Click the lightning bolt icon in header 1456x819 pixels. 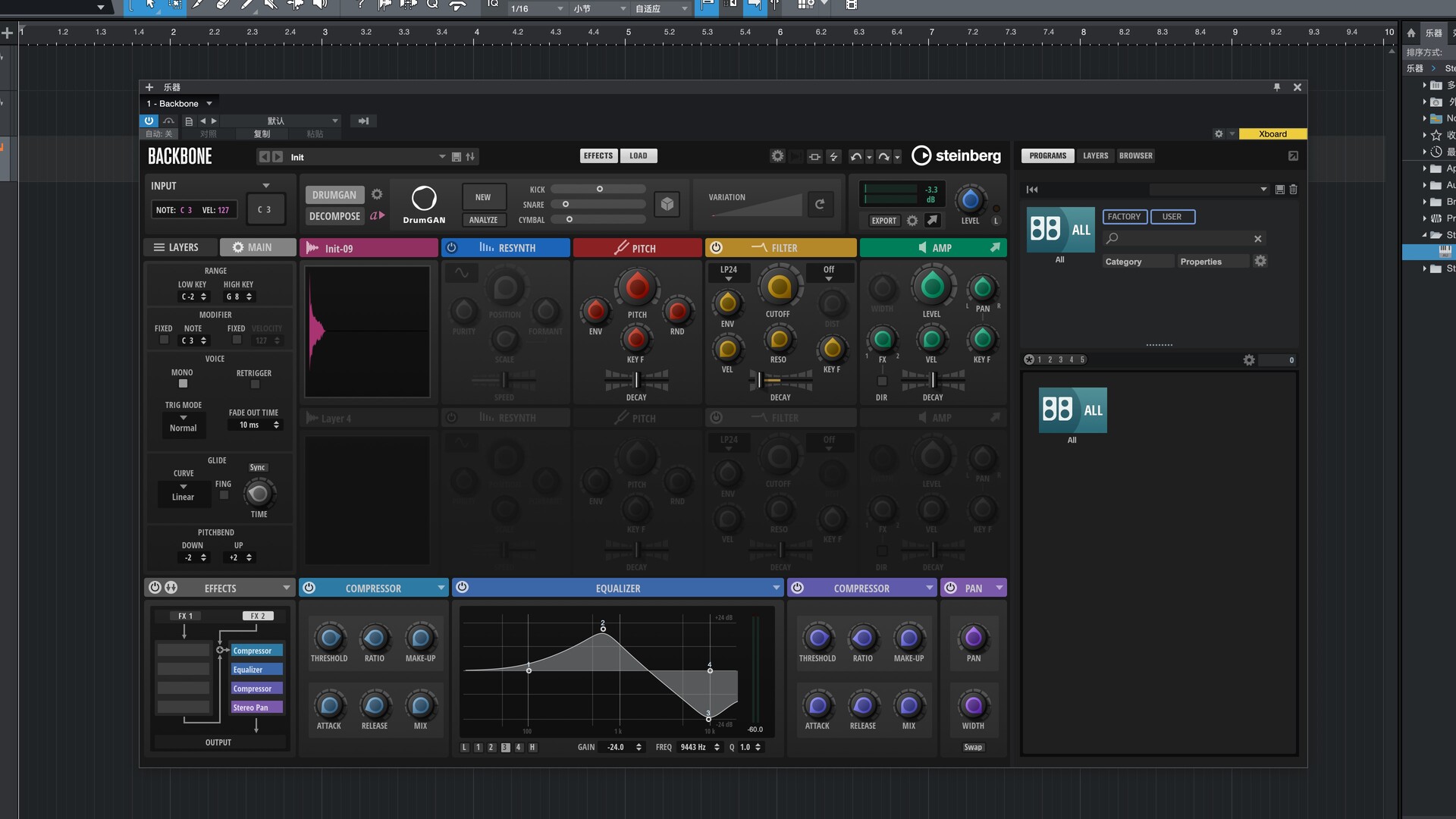(x=833, y=156)
